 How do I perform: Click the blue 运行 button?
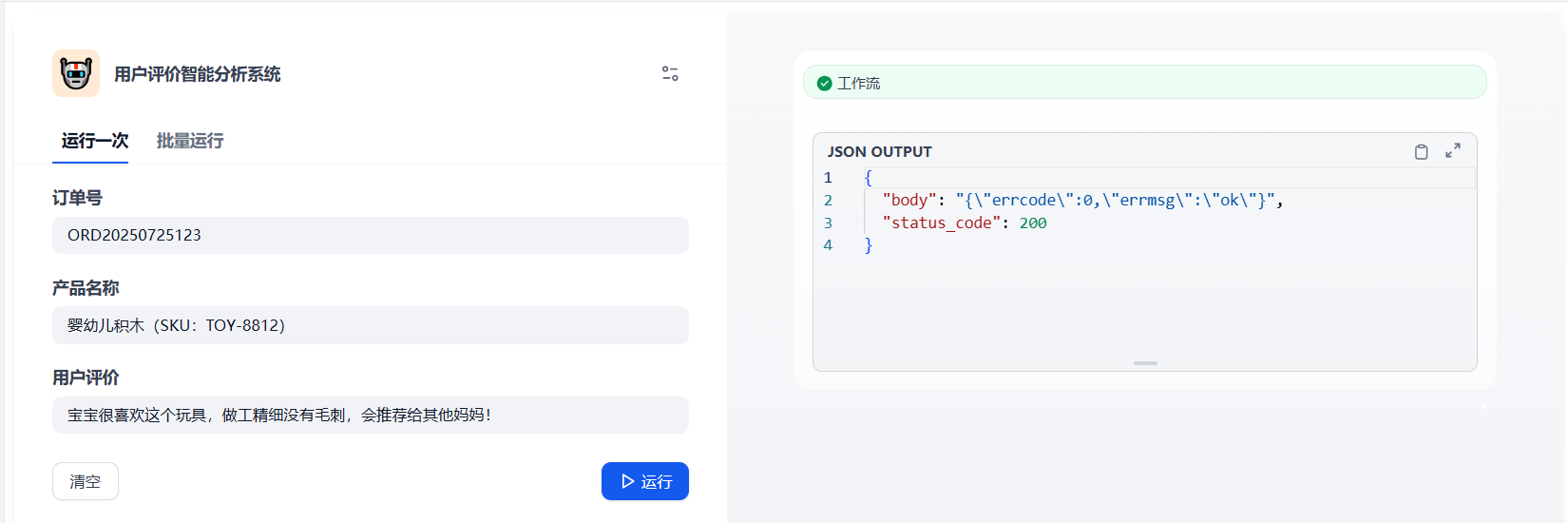click(x=645, y=481)
